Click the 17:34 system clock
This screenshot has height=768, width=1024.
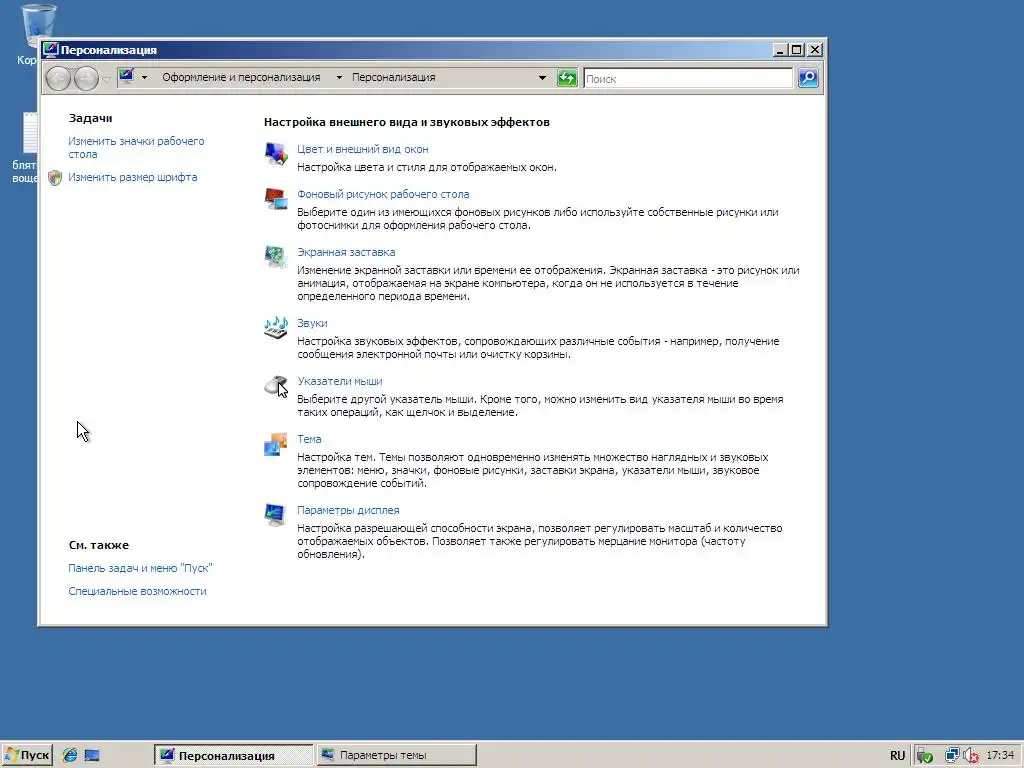[1000, 756]
